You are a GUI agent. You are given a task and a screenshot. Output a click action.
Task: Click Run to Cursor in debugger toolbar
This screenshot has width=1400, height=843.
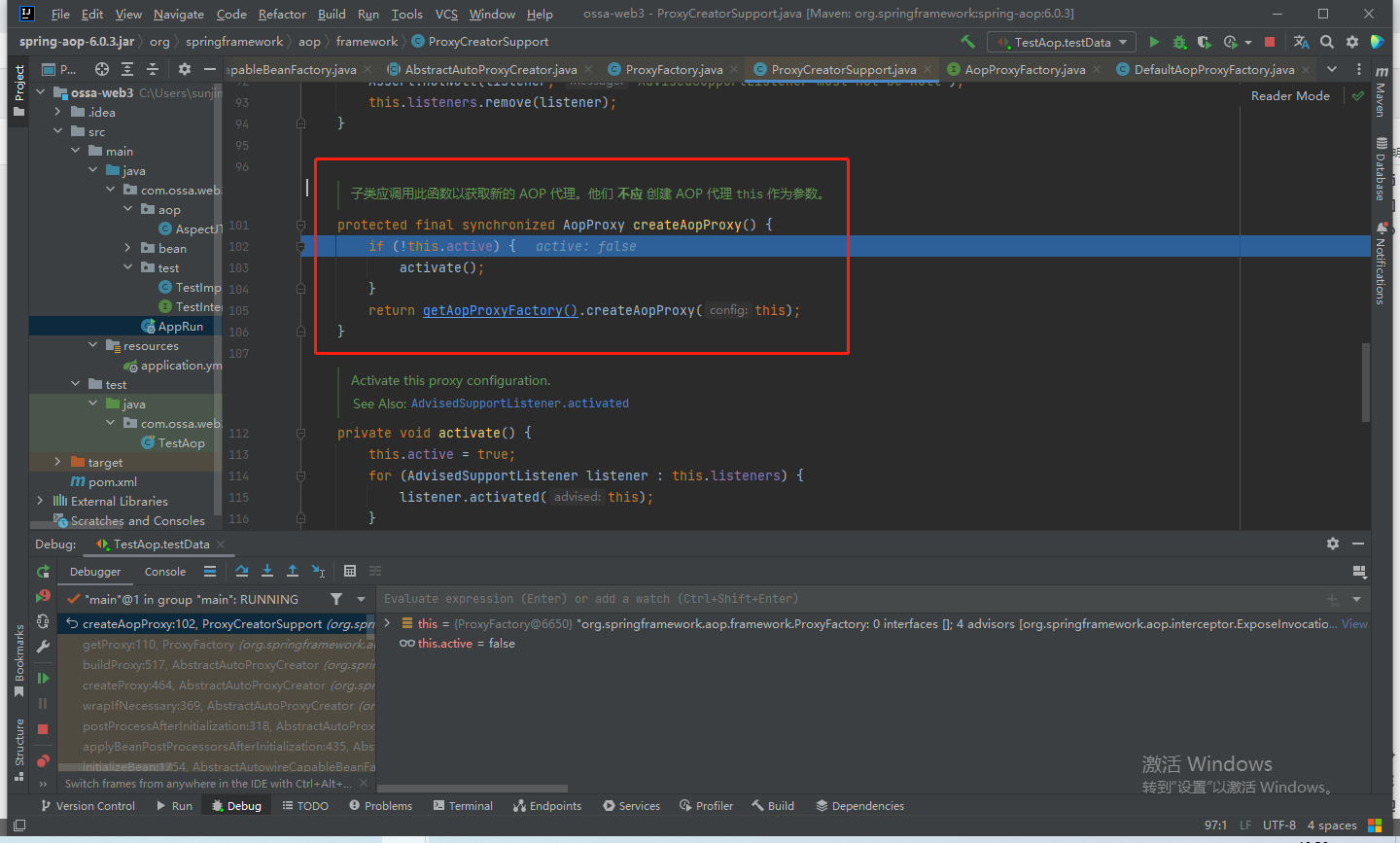[319, 572]
